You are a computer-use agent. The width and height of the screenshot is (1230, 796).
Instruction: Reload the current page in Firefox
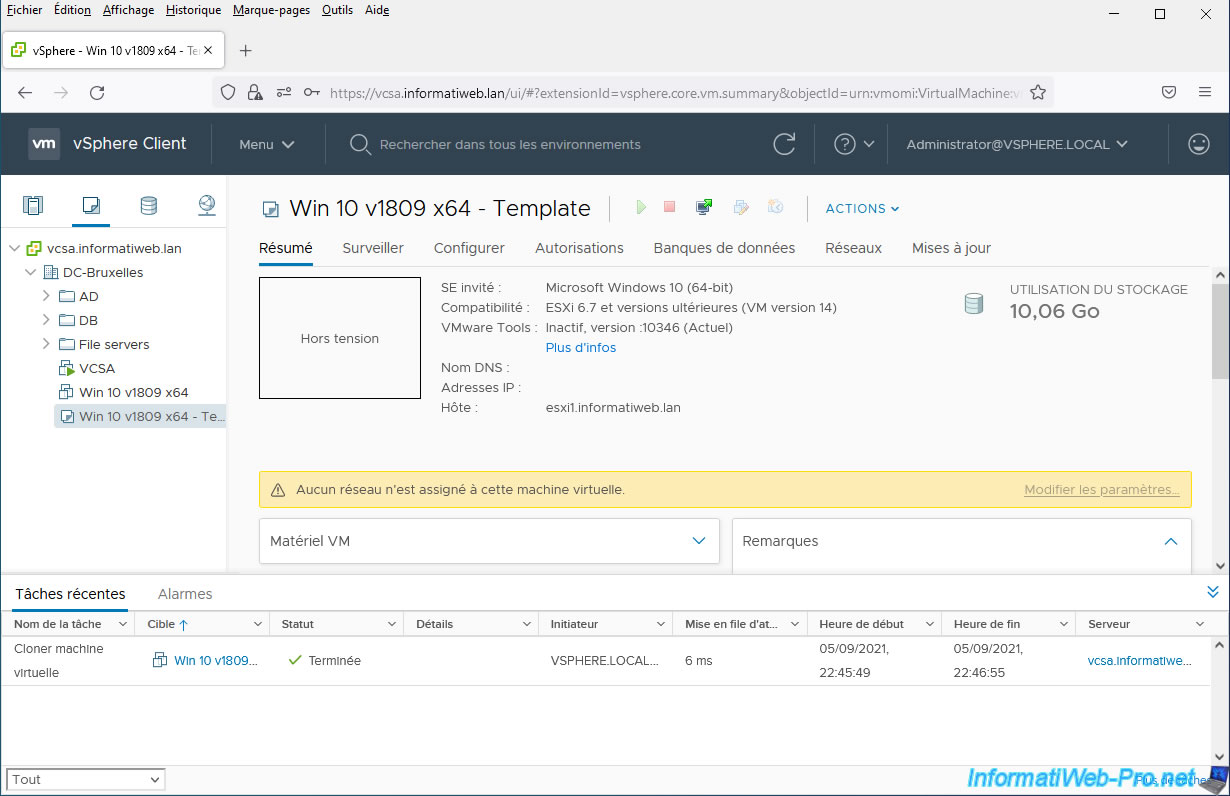[x=97, y=92]
